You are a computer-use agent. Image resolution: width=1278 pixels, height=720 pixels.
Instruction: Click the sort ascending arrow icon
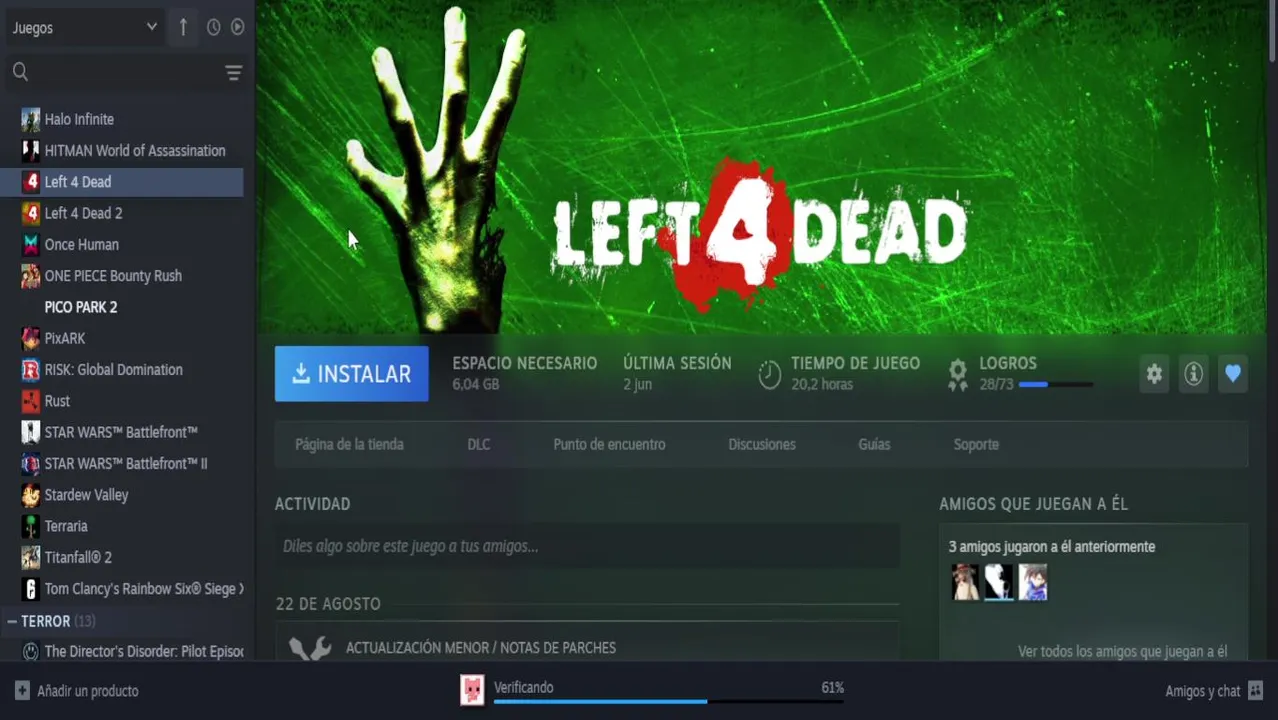pyautogui.click(x=183, y=27)
